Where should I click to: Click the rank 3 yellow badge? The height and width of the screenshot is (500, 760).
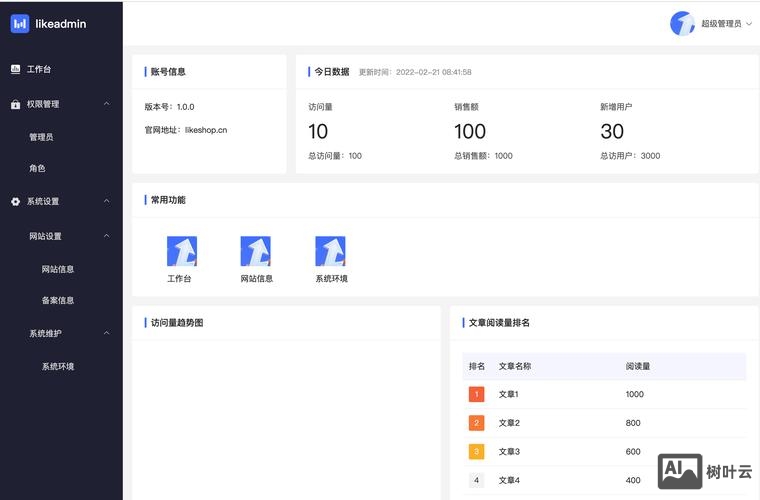(x=476, y=451)
